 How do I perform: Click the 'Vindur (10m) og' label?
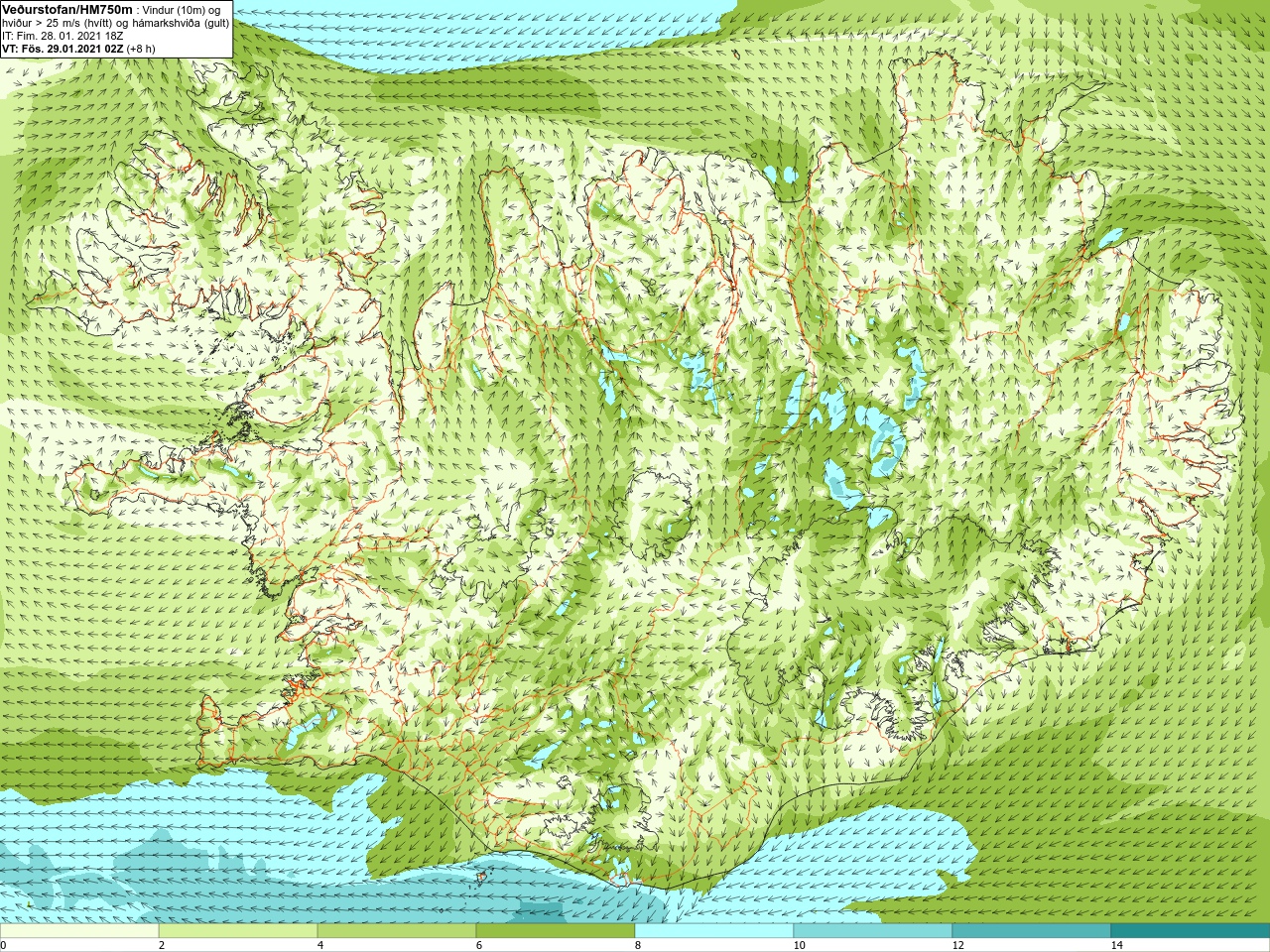pos(182,10)
